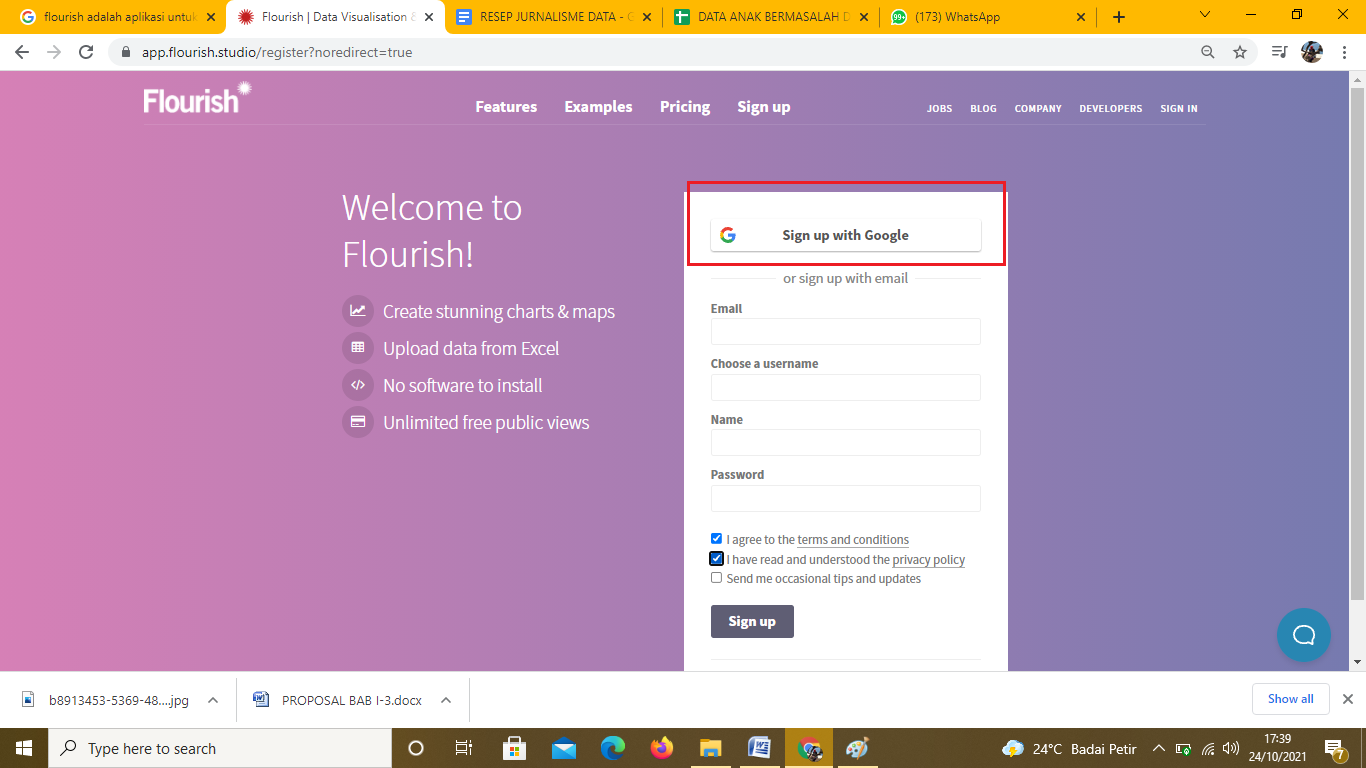Uncheck the terms and conditions checkbox

pos(716,539)
